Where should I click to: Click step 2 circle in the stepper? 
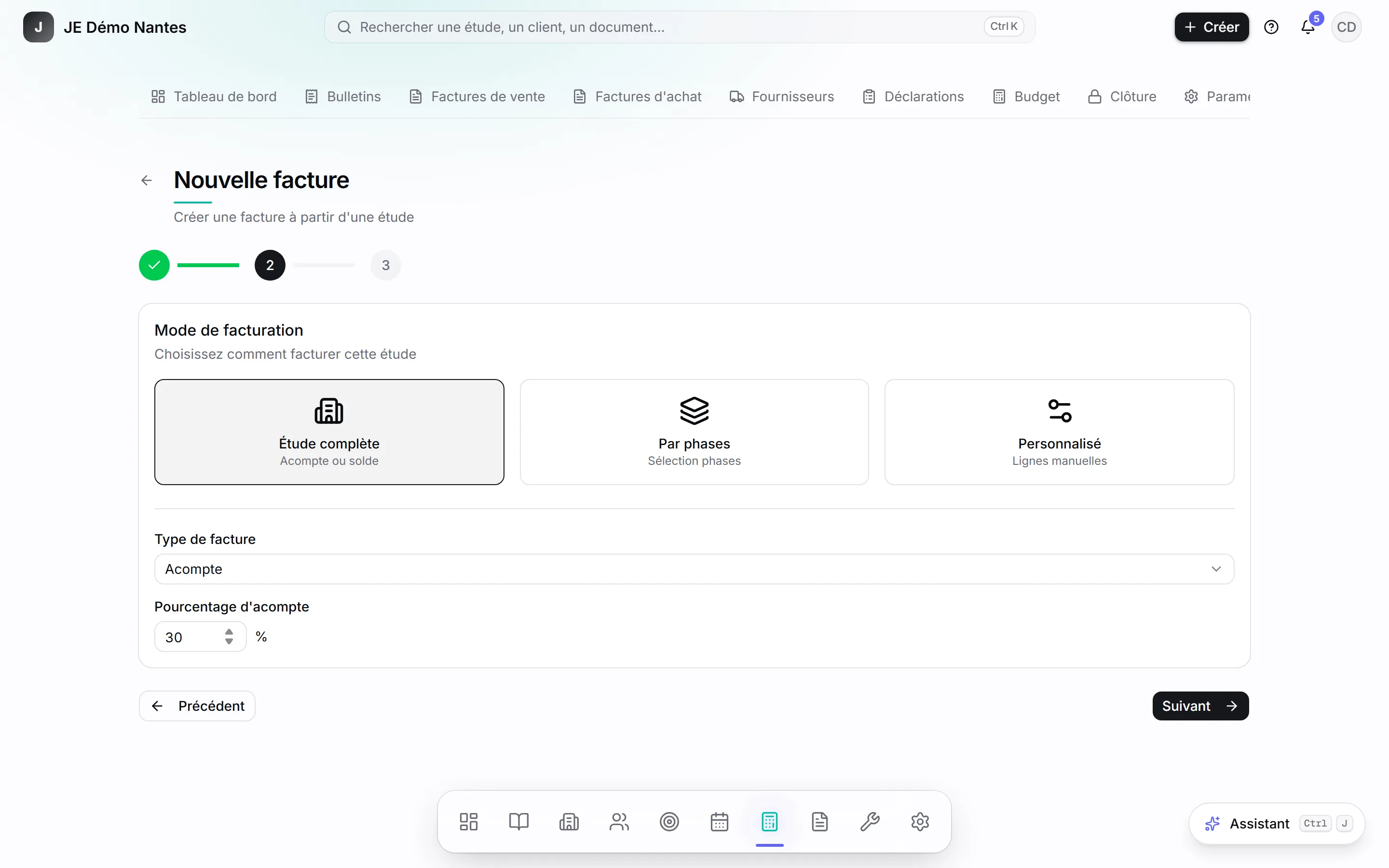[x=270, y=265]
